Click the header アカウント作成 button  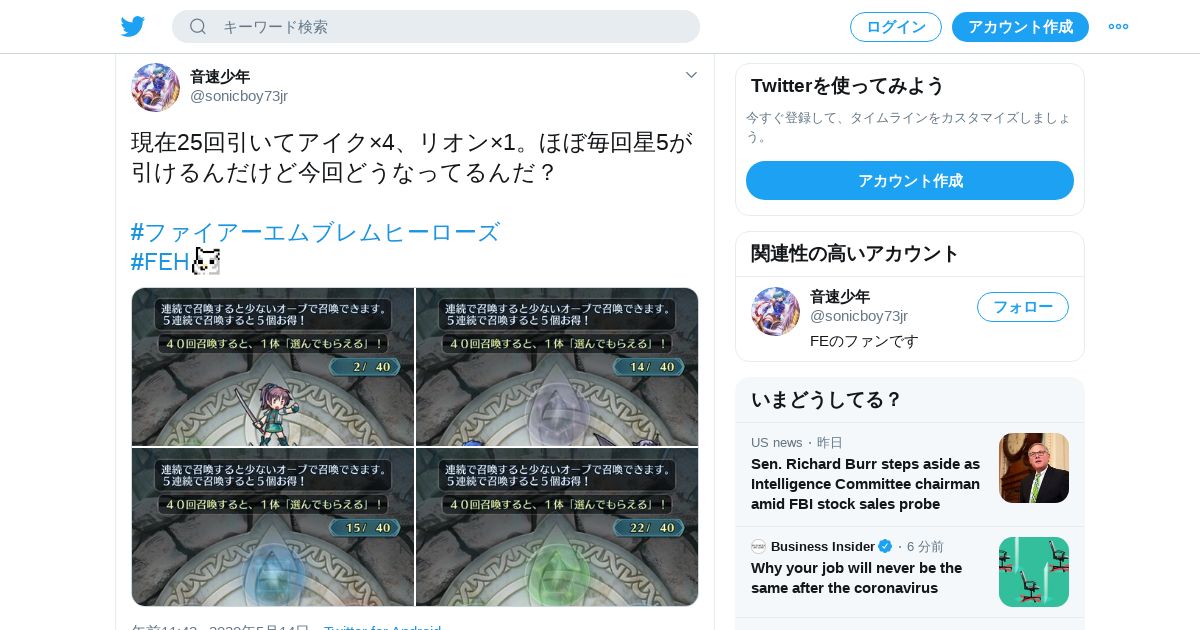pyautogui.click(x=1020, y=27)
